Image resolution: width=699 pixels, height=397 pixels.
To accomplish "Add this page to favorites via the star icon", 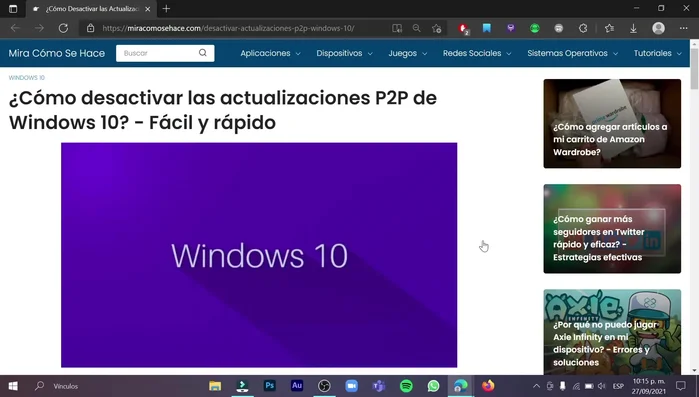I will click(x=436, y=29).
